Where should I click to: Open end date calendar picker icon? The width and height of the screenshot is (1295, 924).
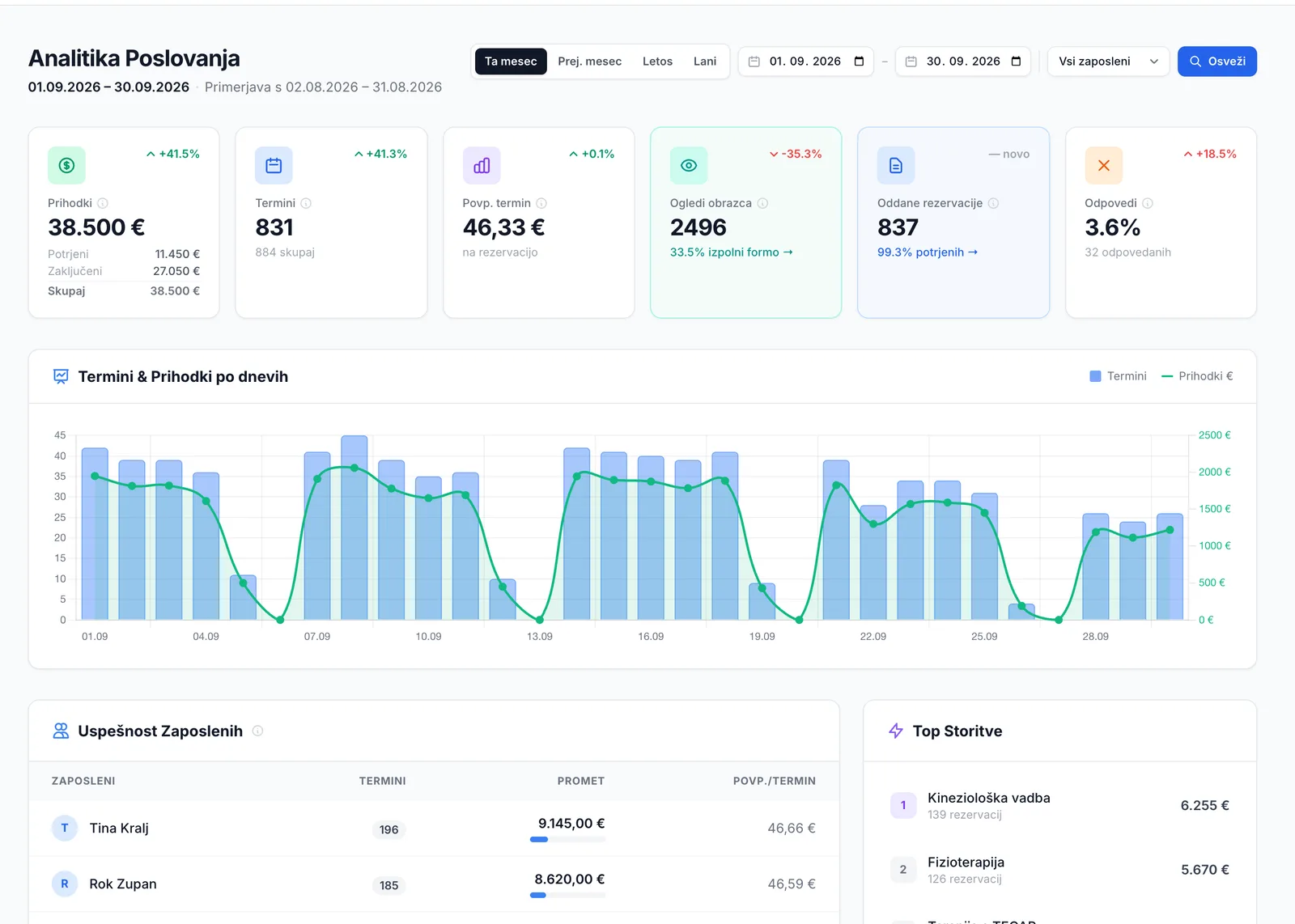coord(1017,61)
